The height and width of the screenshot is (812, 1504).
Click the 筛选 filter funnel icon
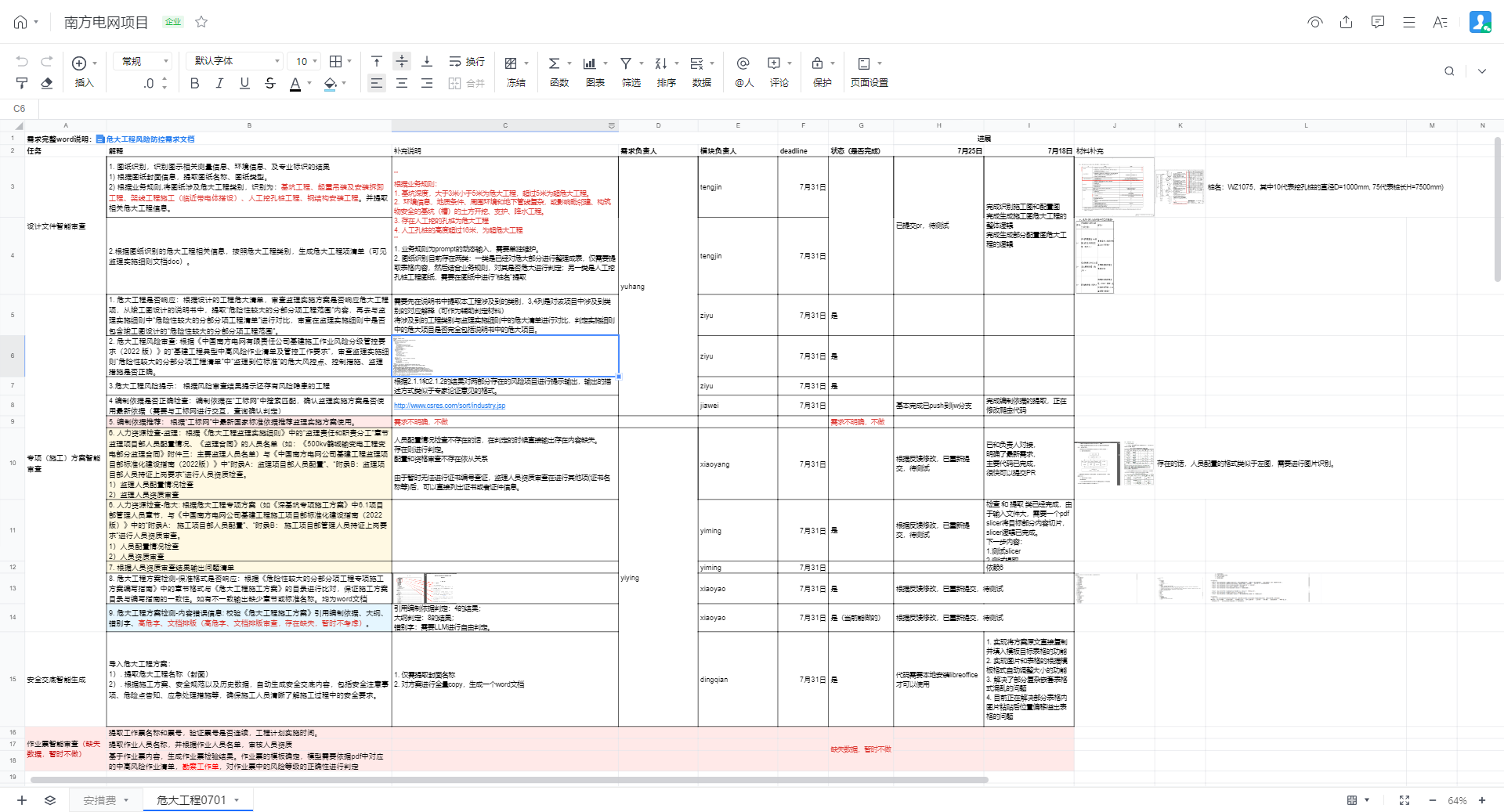click(x=626, y=63)
